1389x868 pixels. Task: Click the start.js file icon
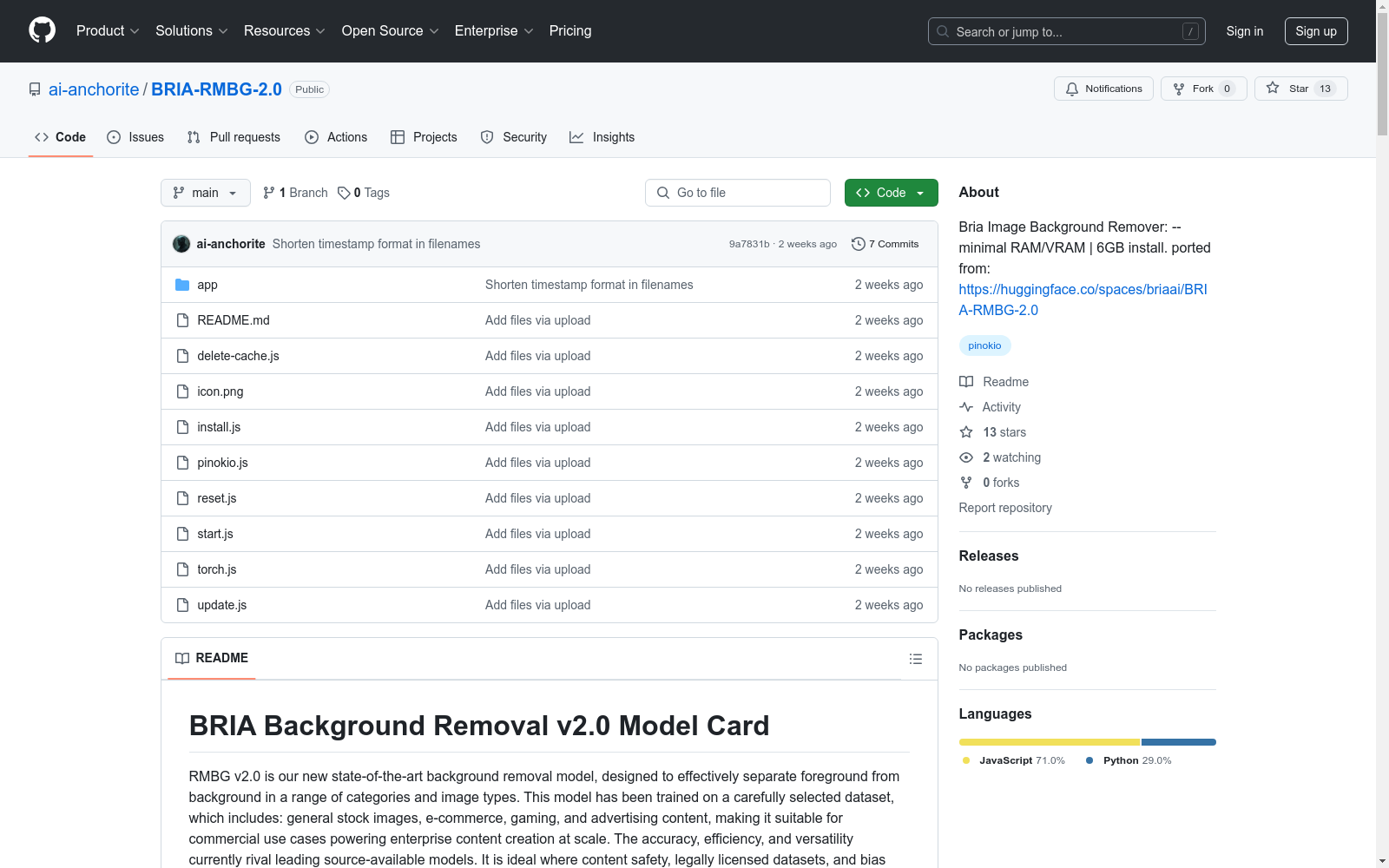point(182,534)
